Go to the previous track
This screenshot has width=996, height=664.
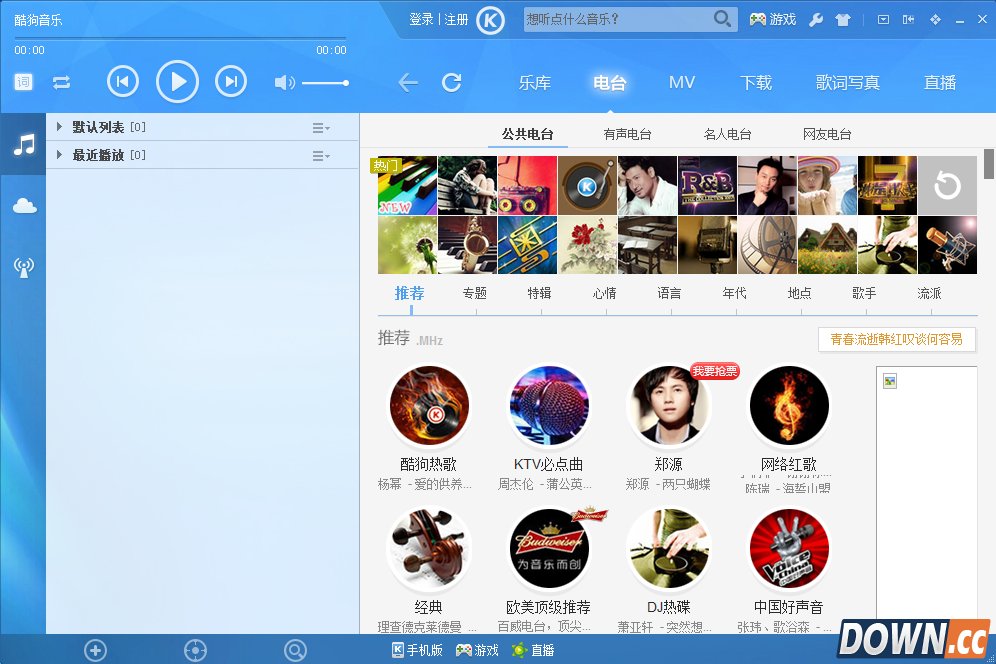(x=123, y=81)
